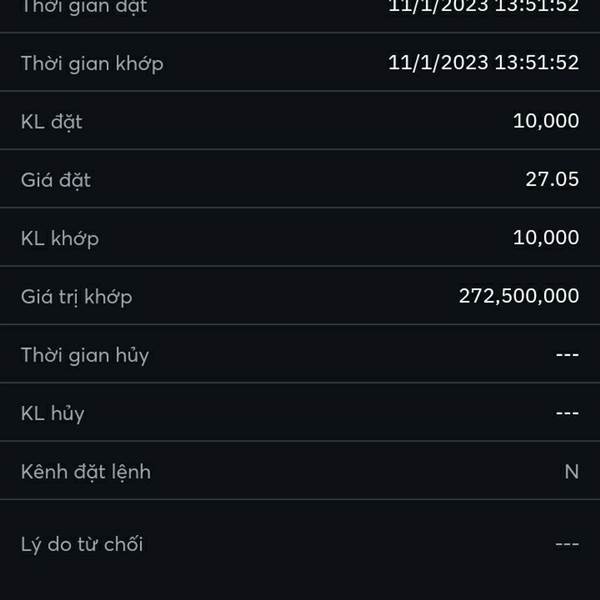Viewport: 600px width, 600px height.
Task: Select the KL đặt label
Action: pyautogui.click(x=52, y=122)
